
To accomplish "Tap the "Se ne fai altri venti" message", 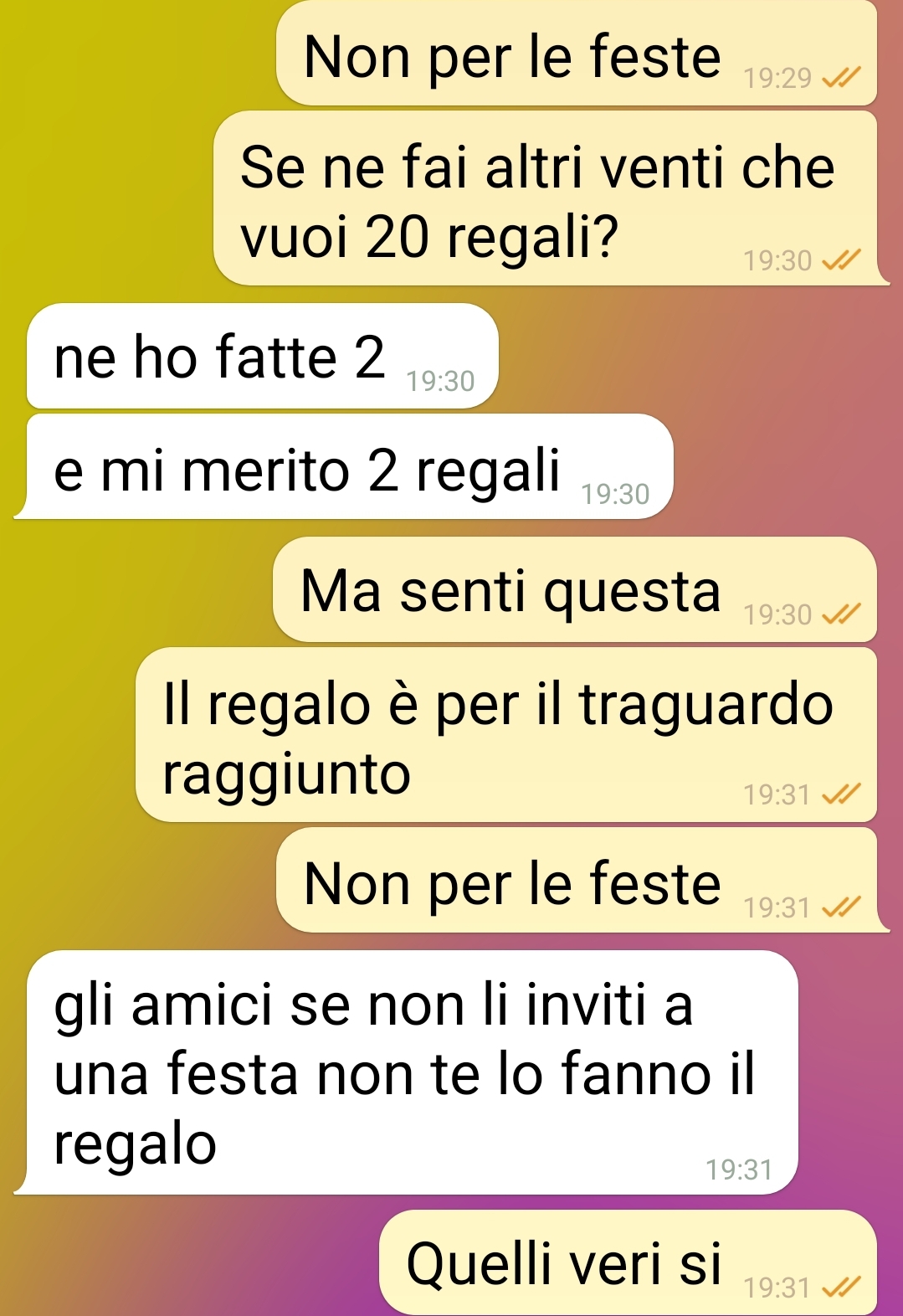I will coord(551,198).
